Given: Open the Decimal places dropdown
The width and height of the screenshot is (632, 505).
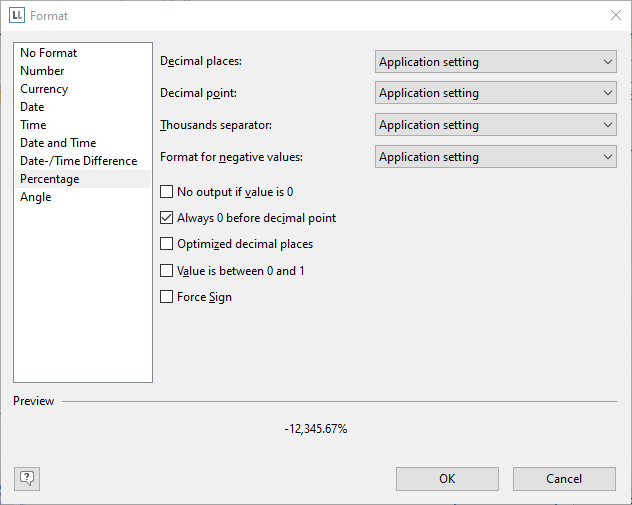Looking at the screenshot, I should (x=496, y=62).
